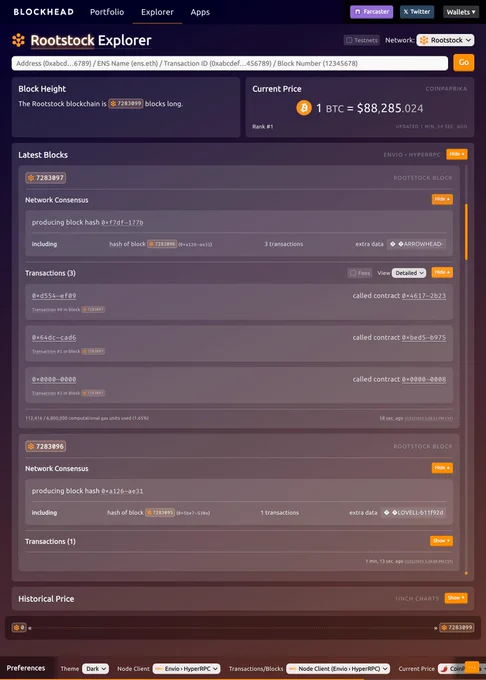
Task: Open the View dropdown set to Detailed
Action: (x=409, y=273)
